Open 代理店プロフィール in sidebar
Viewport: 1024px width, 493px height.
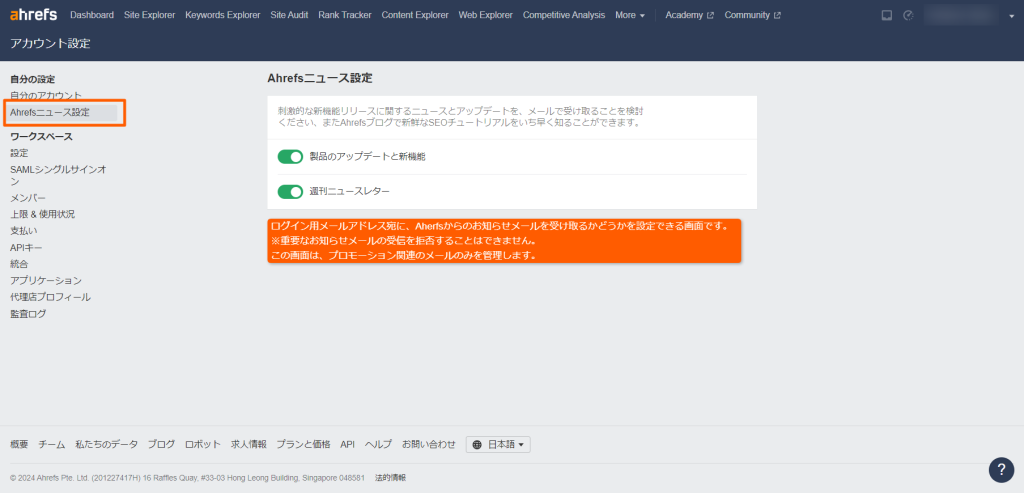[50, 297]
